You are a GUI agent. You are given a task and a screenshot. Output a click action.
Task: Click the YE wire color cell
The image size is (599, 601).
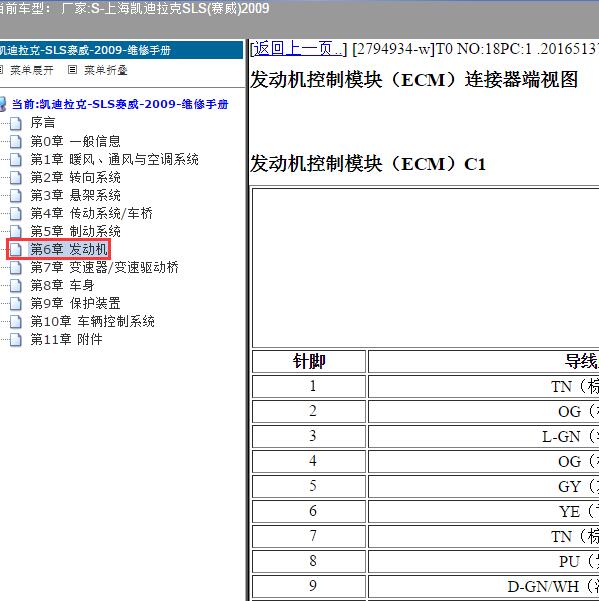click(483, 511)
